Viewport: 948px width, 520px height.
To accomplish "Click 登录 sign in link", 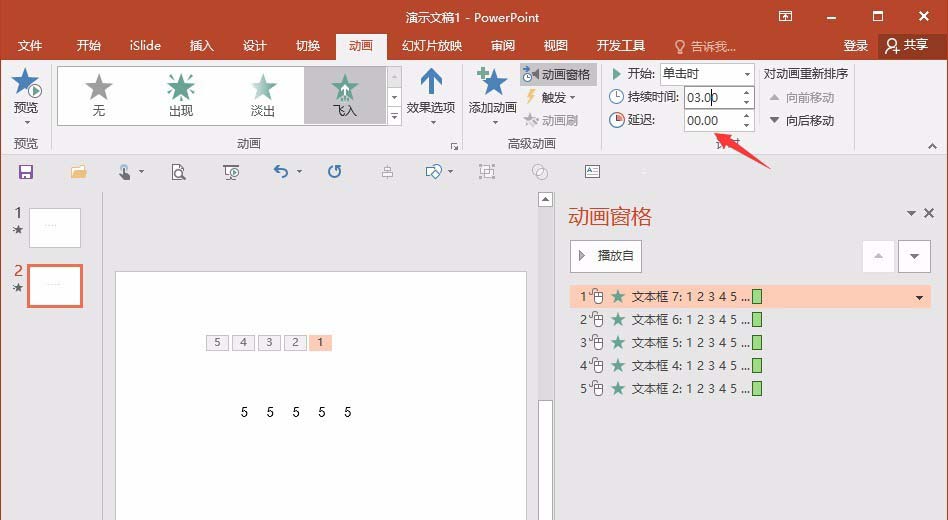I will (x=855, y=45).
